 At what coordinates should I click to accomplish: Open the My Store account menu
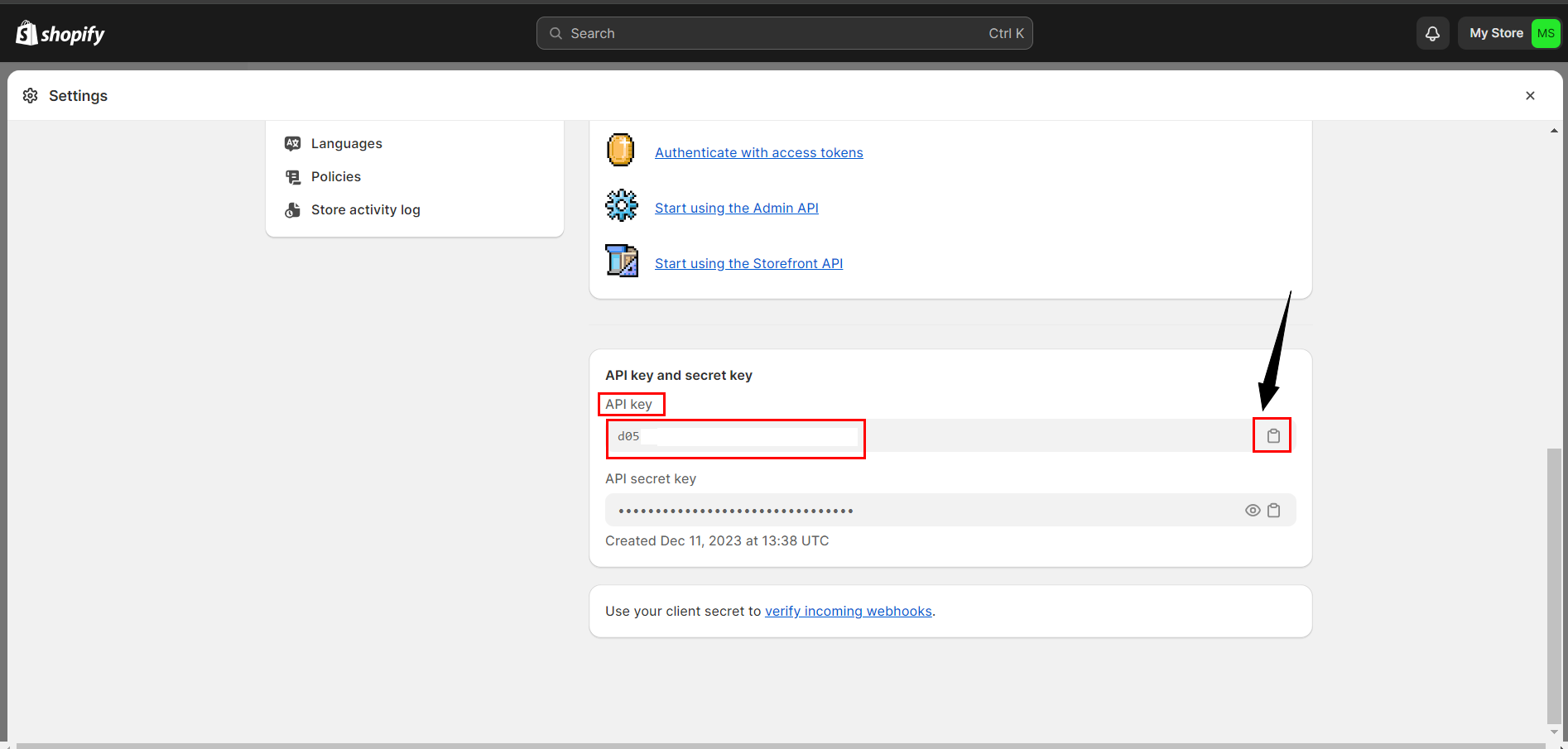pyautogui.click(x=1495, y=34)
